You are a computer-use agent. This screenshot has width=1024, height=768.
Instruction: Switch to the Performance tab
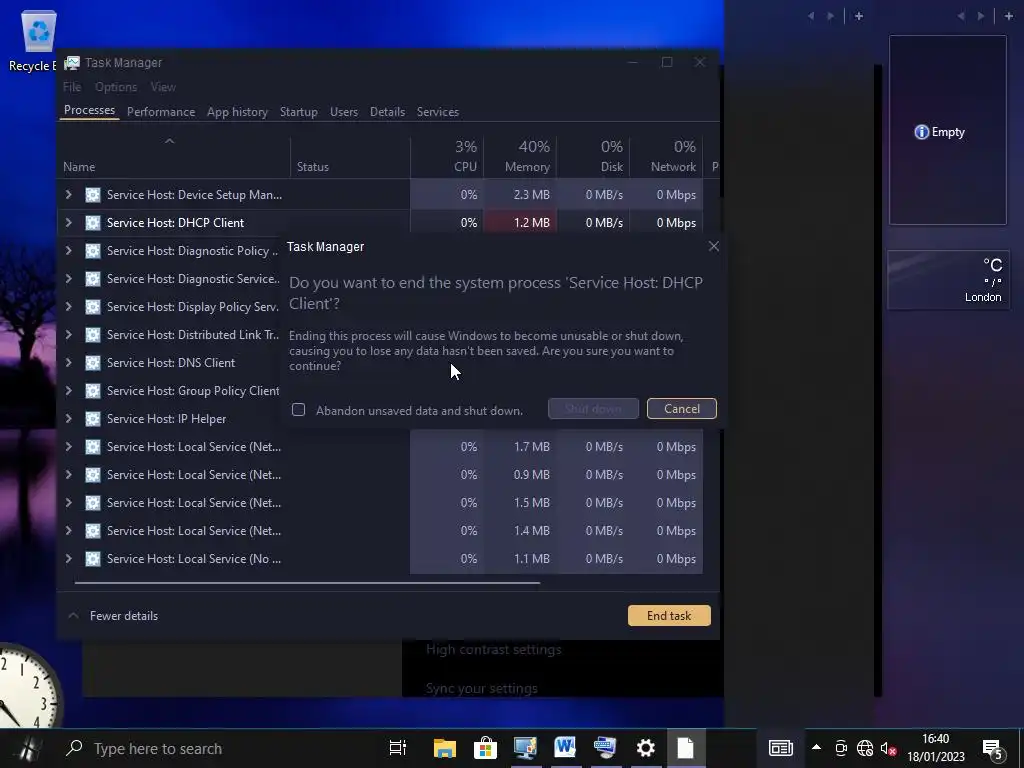(x=161, y=112)
